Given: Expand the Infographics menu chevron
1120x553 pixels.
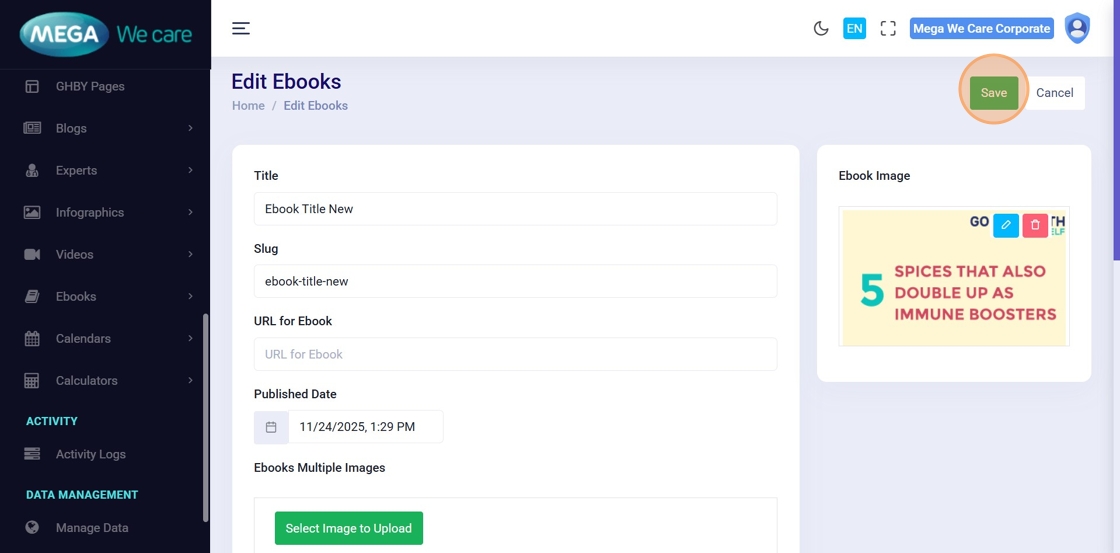Looking at the screenshot, I should point(190,212).
